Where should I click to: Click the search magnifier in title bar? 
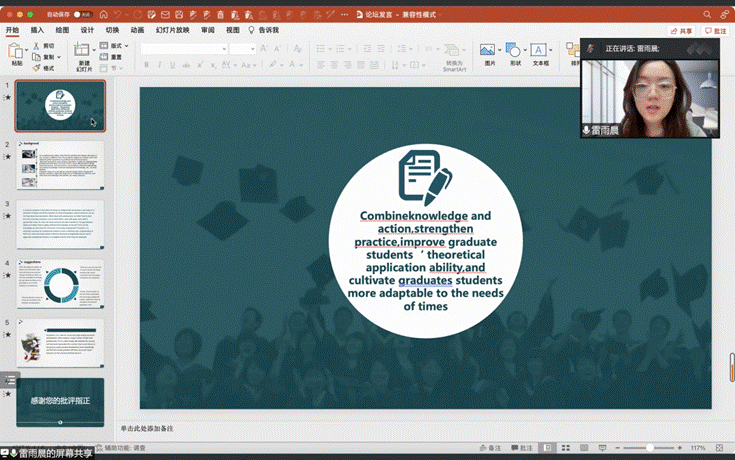(x=707, y=15)
